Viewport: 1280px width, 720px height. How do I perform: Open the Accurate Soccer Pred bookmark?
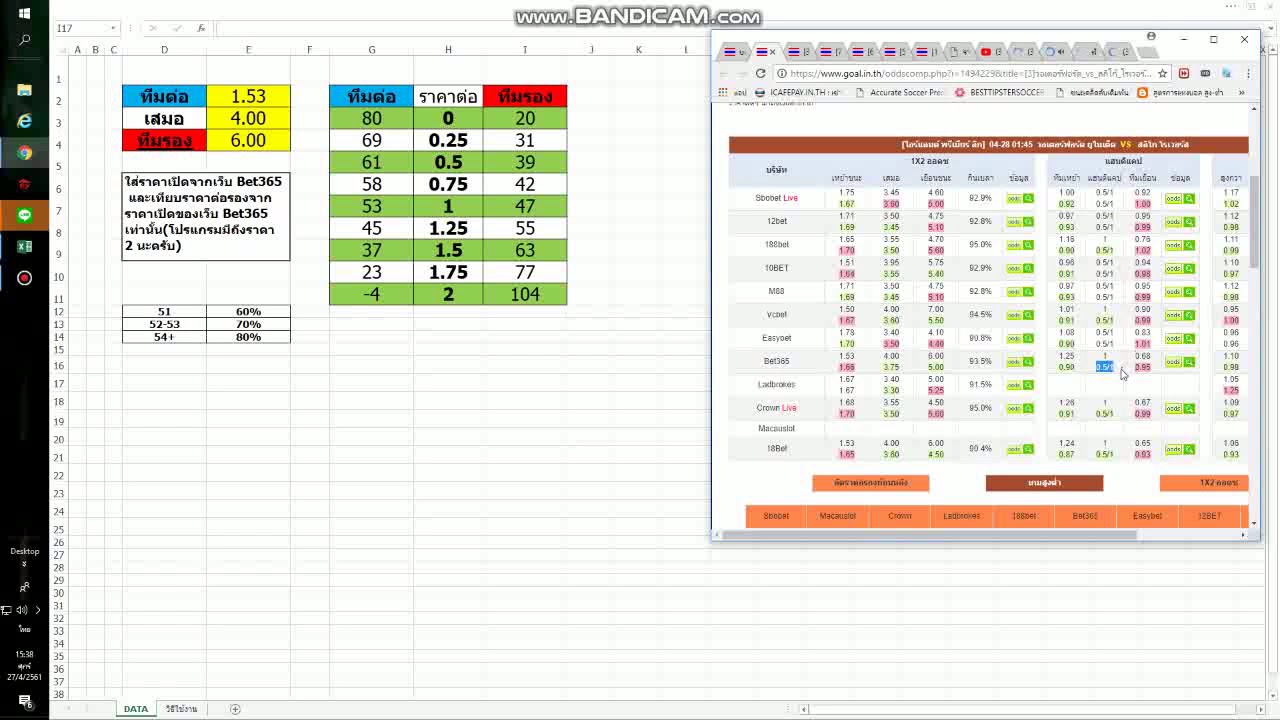pyautogui.click(x=900, y=92)
